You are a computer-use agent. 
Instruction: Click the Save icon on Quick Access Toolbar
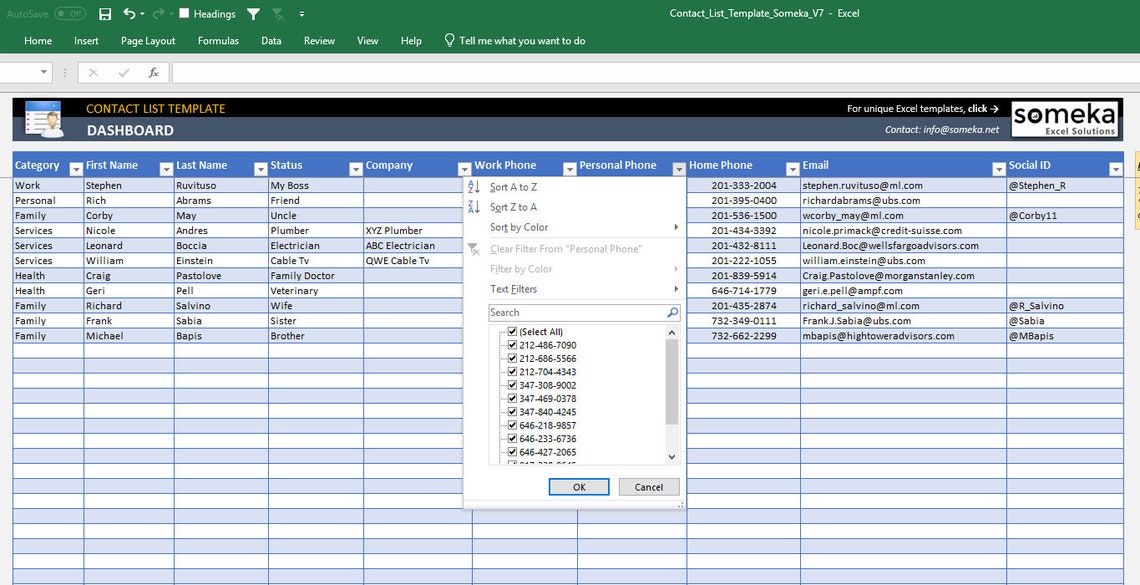pyautogui.click(x=106, y=13)
